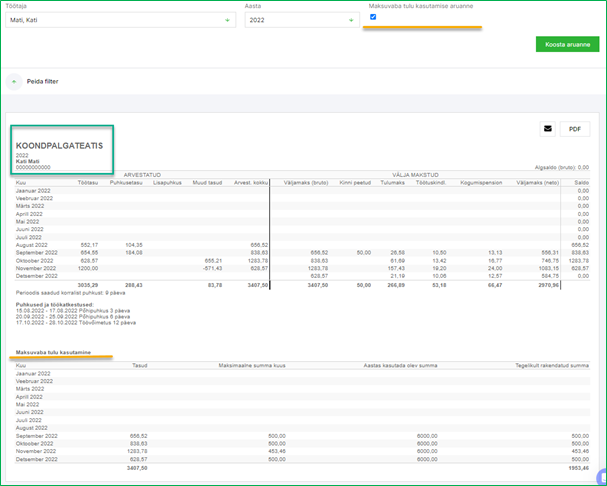This screenshot has width=607, height=486.
Task: Click the Töötasu column header
Action: click(88, 183)
